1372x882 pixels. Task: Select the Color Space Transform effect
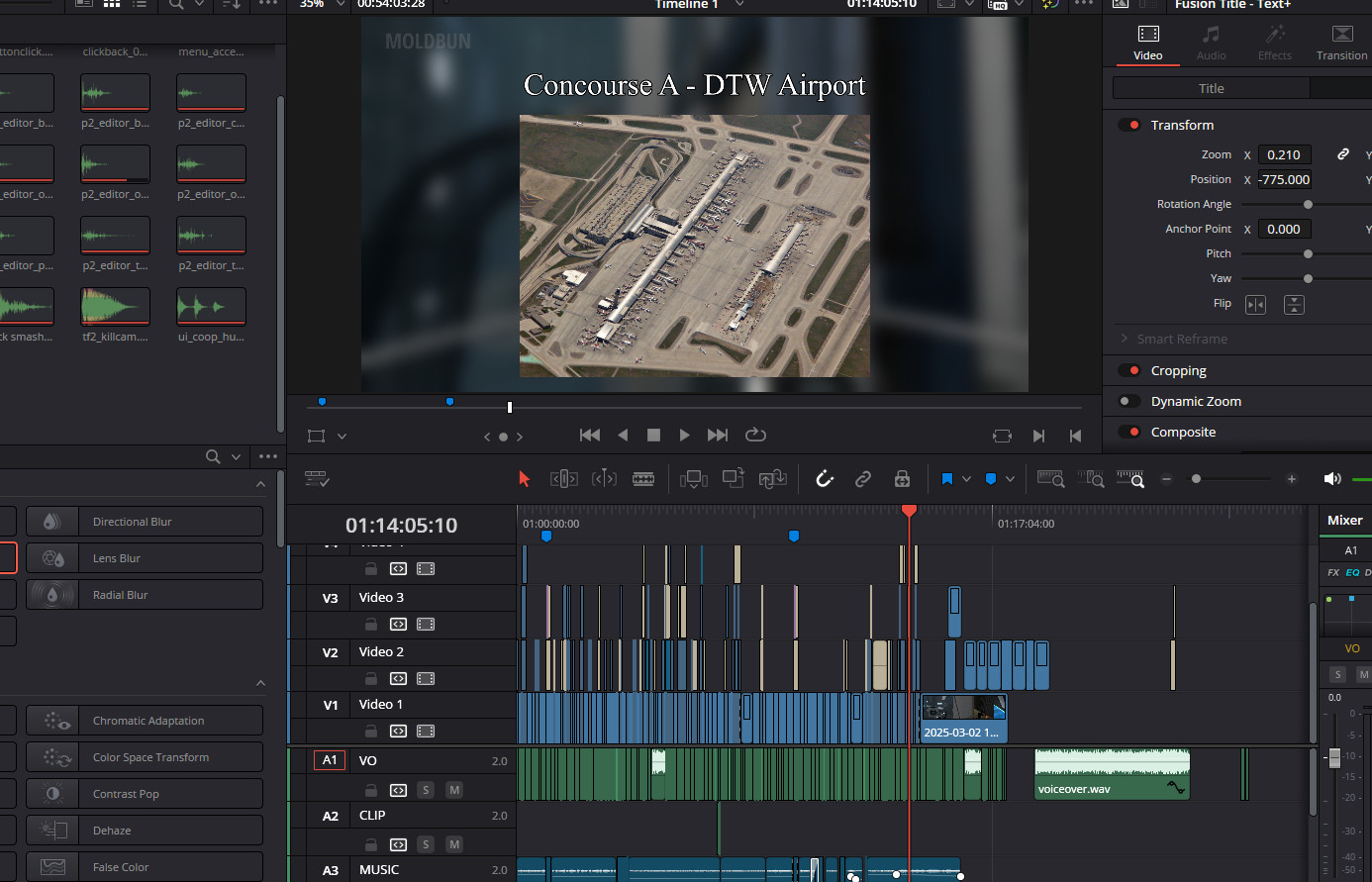click(145, 757)
